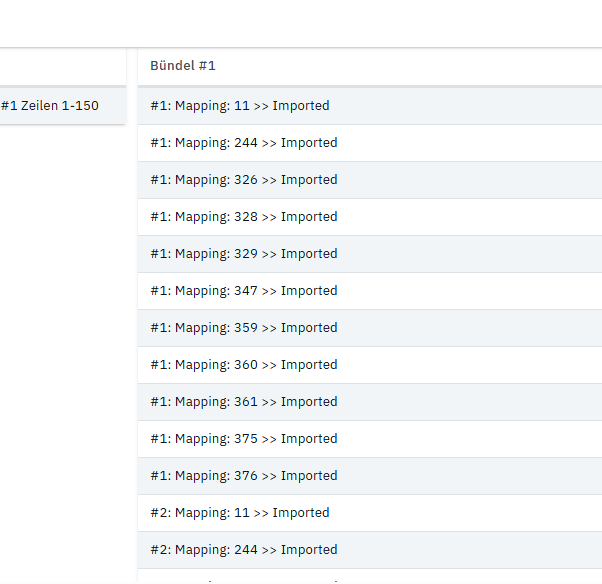Click the 'Bündel #1' column header
The width and height of the screenshot is (602, 584).
pyautogui.click(x=183, y=66)
